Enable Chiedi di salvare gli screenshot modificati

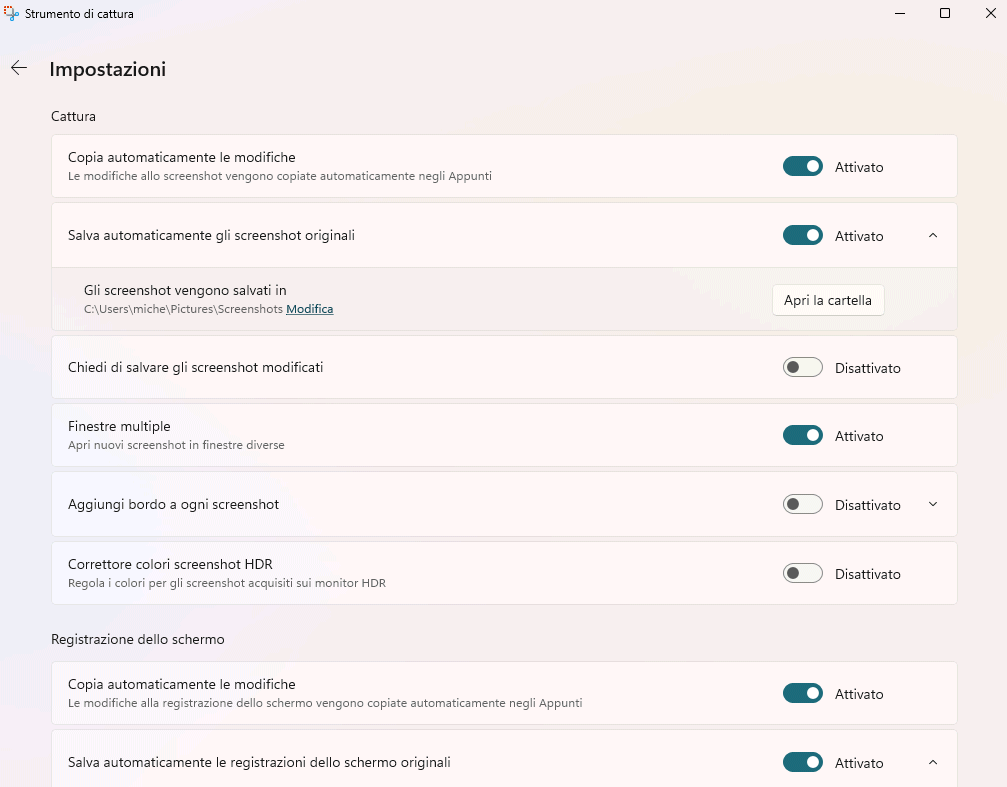[x=802, y=368]
